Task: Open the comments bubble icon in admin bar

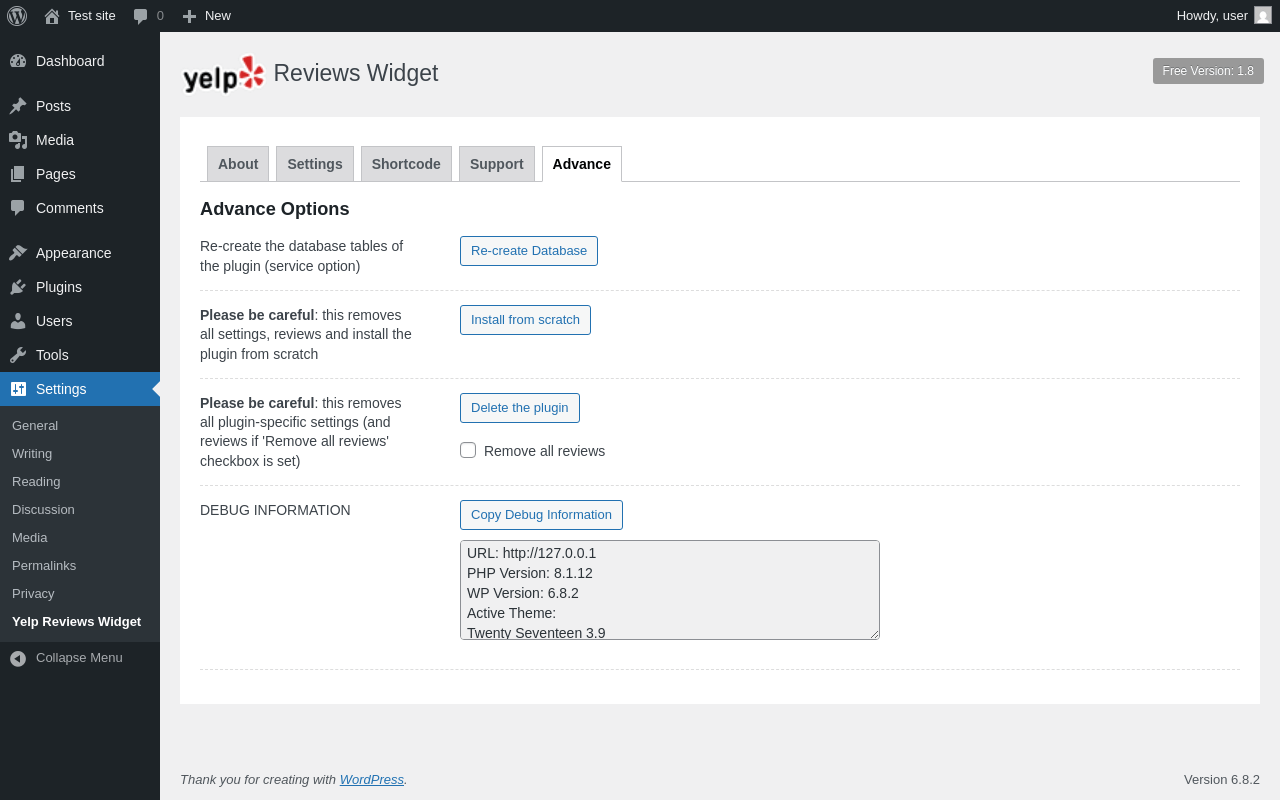Action: pyautogui.click(x=140, y=16)
